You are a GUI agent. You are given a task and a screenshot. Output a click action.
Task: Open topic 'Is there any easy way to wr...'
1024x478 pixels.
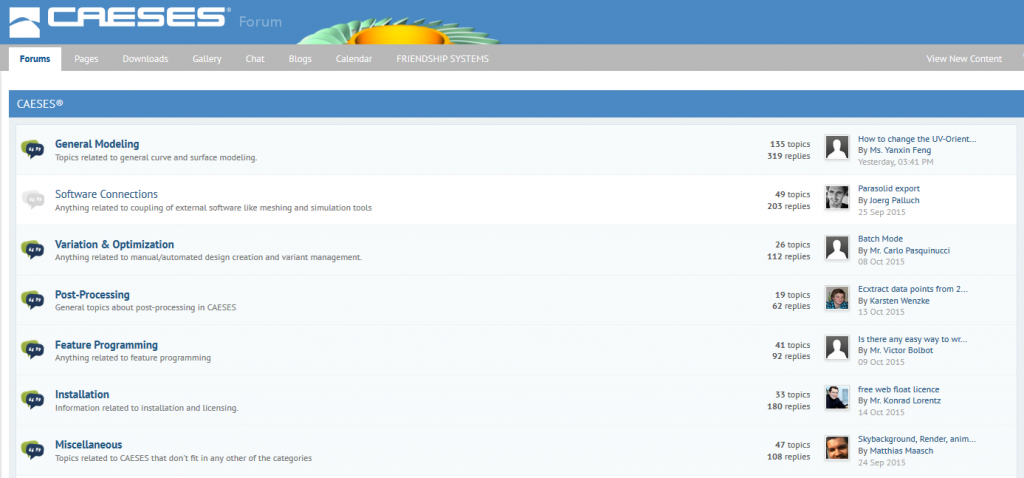tap(912, 339)
